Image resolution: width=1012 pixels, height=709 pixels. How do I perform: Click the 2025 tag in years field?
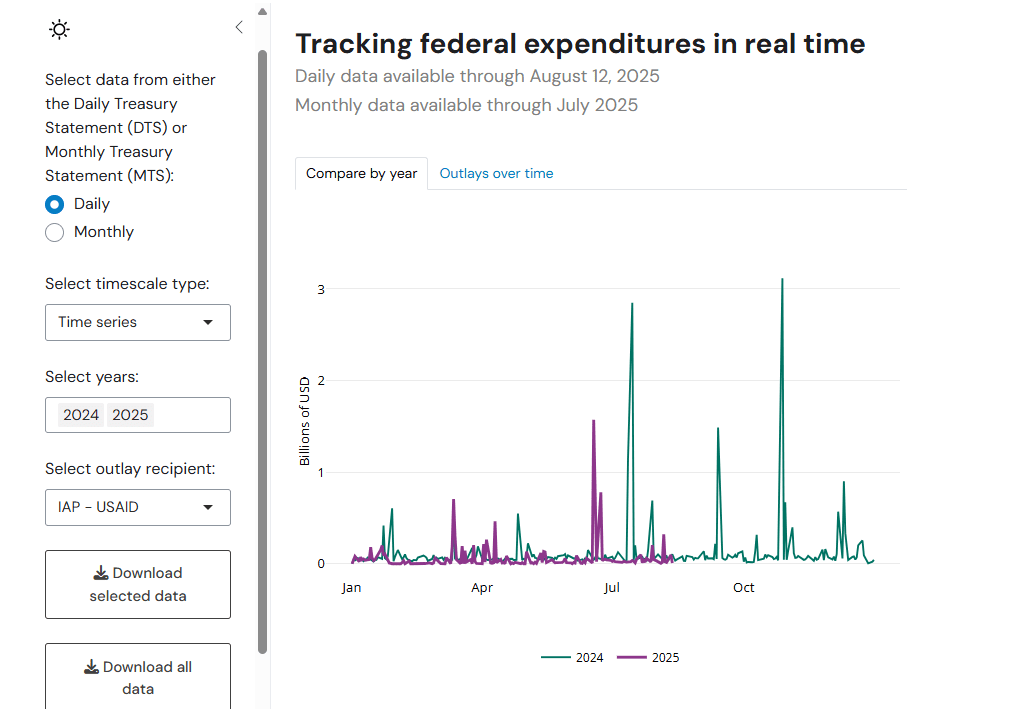pyautogui.click(x=130, y=415)
